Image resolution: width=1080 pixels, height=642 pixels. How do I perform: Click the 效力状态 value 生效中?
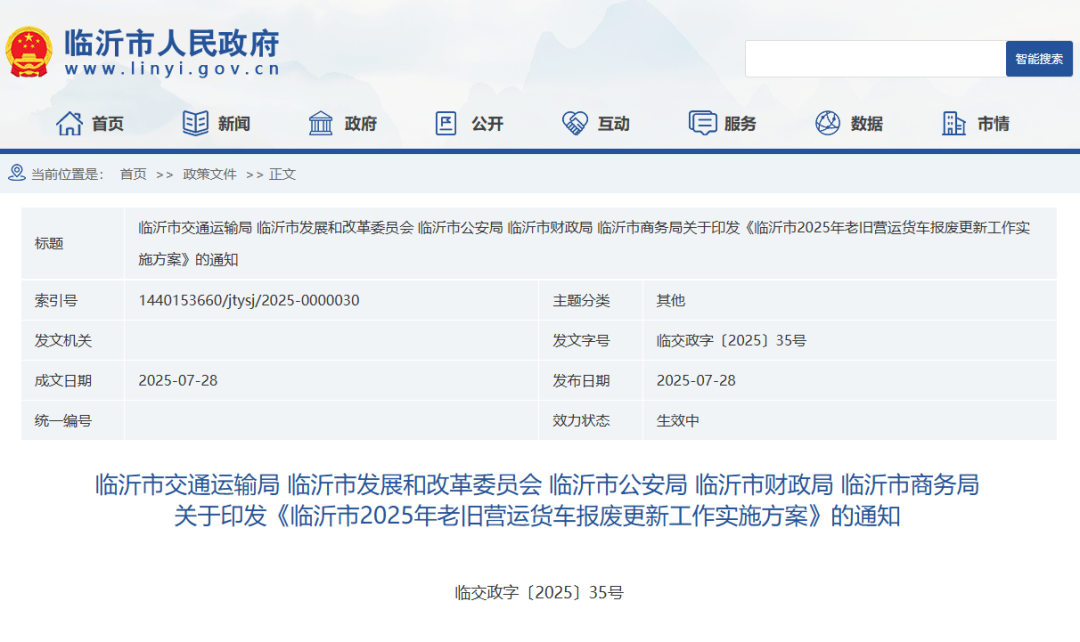[678, 420]
